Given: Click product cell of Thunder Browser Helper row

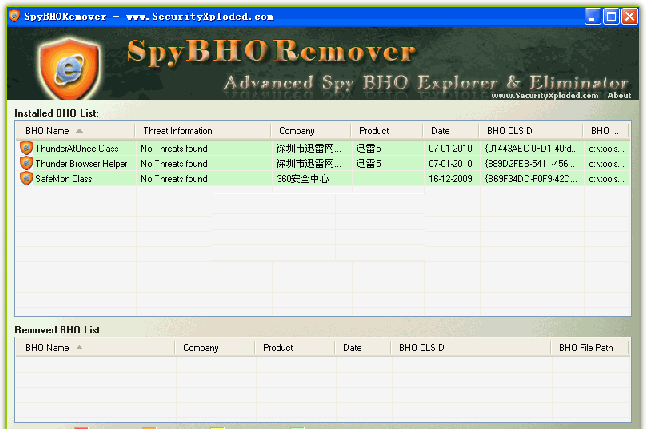Looking at the screenshot, I should pos(369,164).
